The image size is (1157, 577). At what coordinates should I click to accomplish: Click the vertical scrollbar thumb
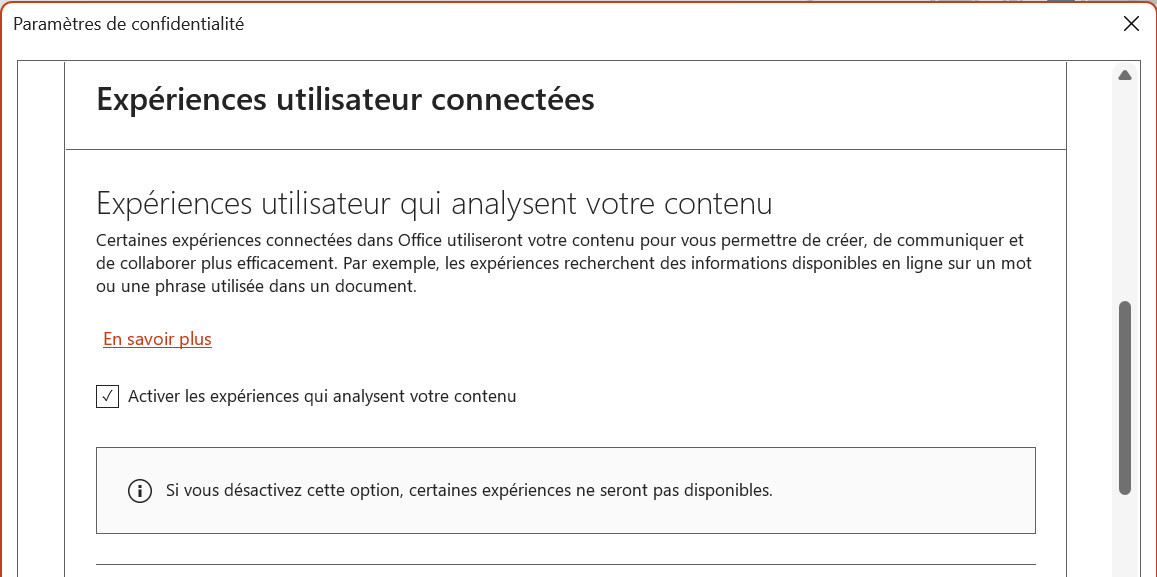[x=1125, y=397]
